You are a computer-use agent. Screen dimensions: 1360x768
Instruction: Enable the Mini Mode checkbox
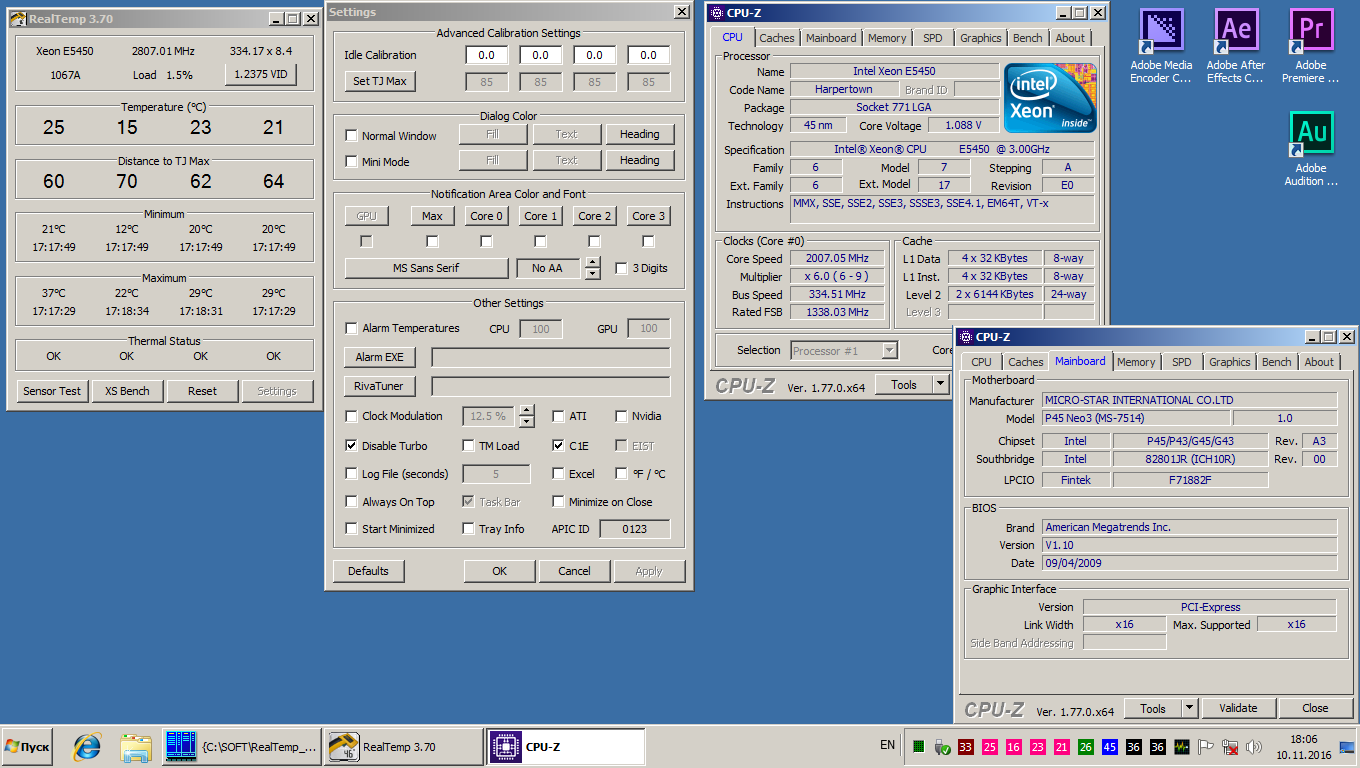tap(352, 162)
